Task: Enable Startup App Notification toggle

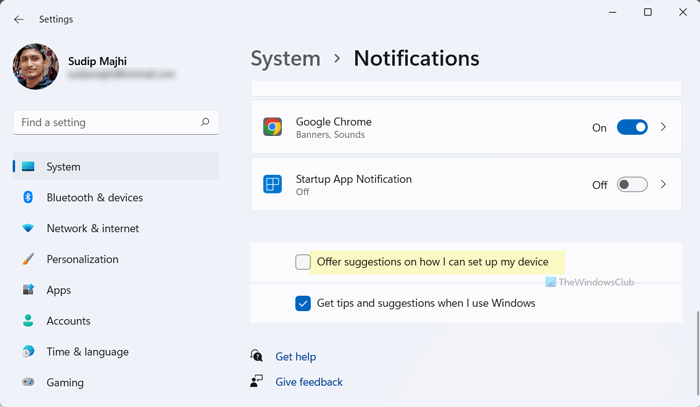Action: tap(632, 185)
